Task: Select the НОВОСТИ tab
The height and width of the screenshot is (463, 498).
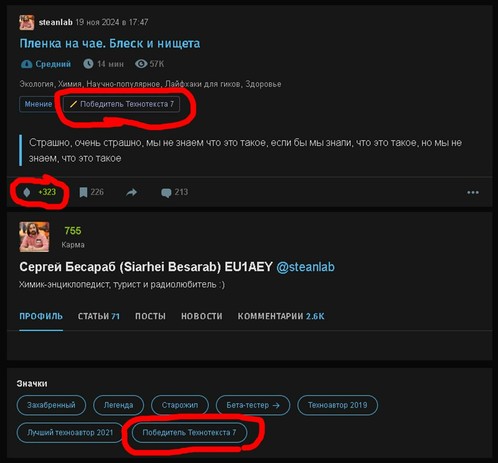Action: [x=202, y=316]
